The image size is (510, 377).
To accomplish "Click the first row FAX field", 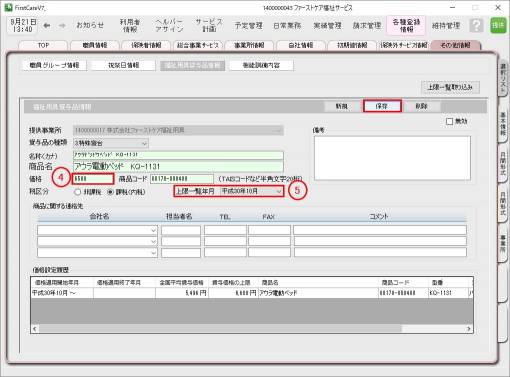I will click(269, 230).
